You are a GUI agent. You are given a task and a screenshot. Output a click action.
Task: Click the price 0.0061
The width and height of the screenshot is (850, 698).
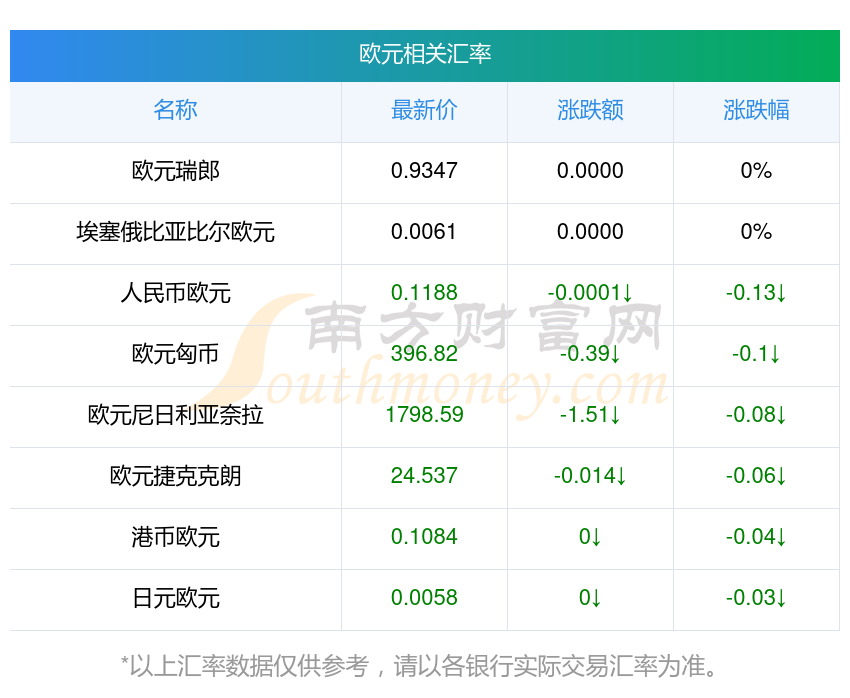(424, 232)
